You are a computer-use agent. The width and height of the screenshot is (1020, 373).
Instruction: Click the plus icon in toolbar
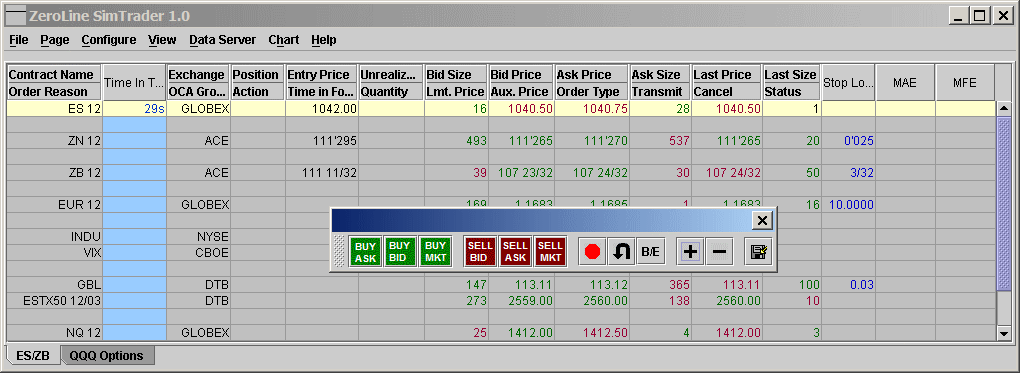(x=690, y=252)
